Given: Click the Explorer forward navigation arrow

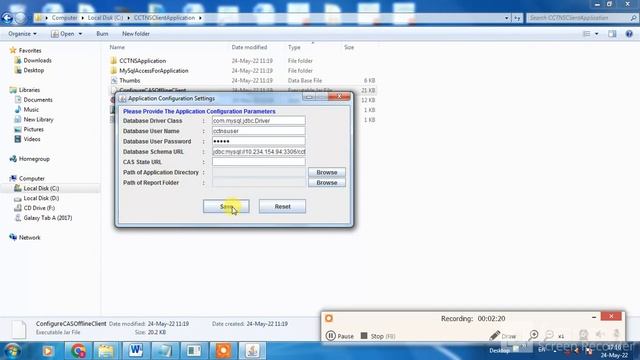Looking at the screenshot, I should [20, 18].
